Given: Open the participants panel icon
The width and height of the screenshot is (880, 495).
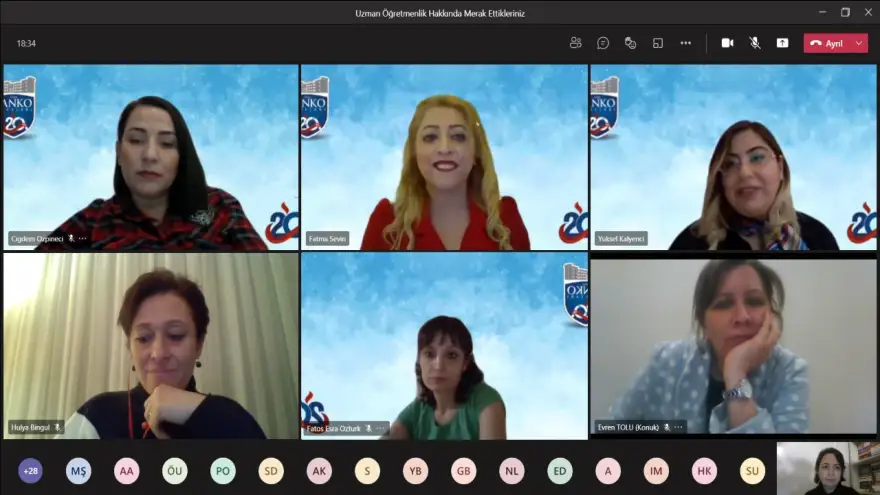Looking at the screenshot, I should (575, 43).
